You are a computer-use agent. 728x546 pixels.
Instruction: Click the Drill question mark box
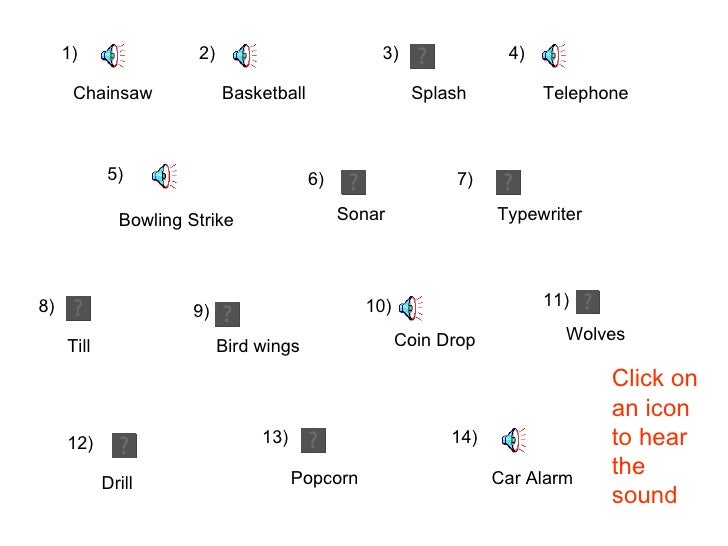coord(124,445)
